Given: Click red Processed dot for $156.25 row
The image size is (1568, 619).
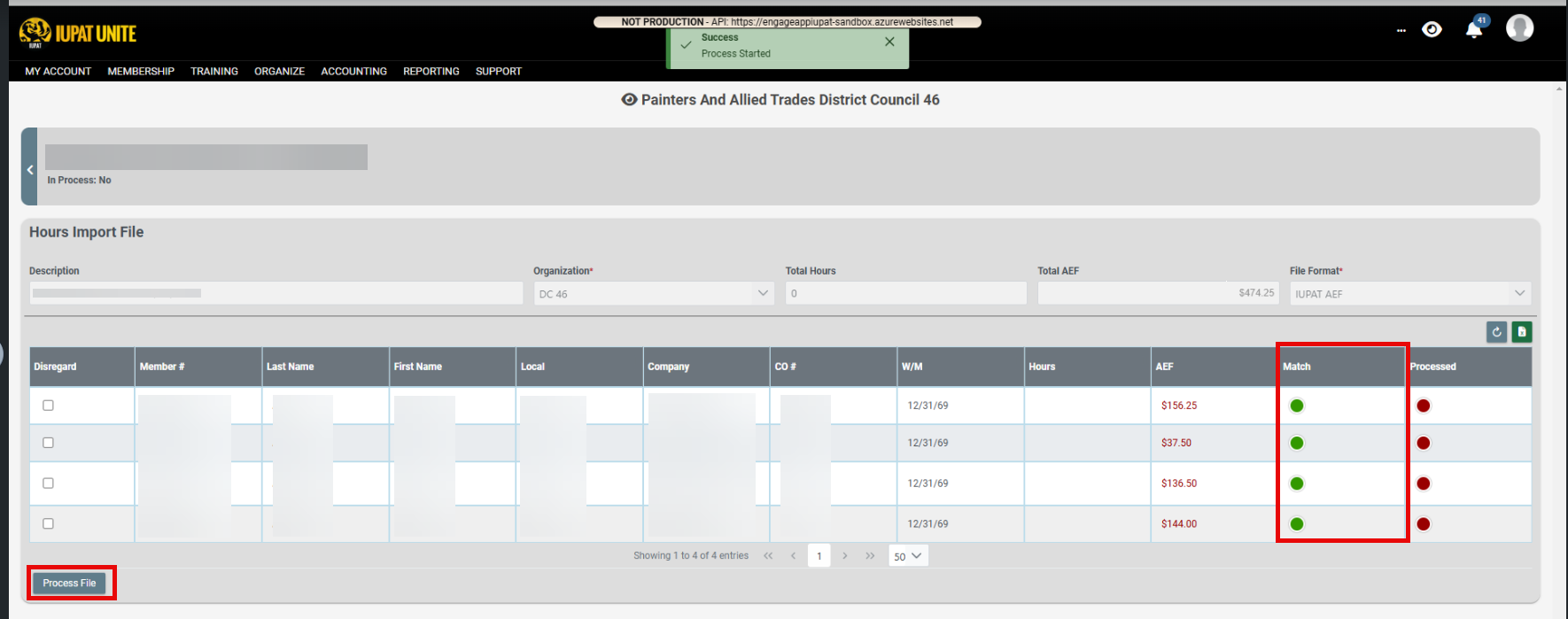Looking at the screenshot, I should pos(1424,406).
